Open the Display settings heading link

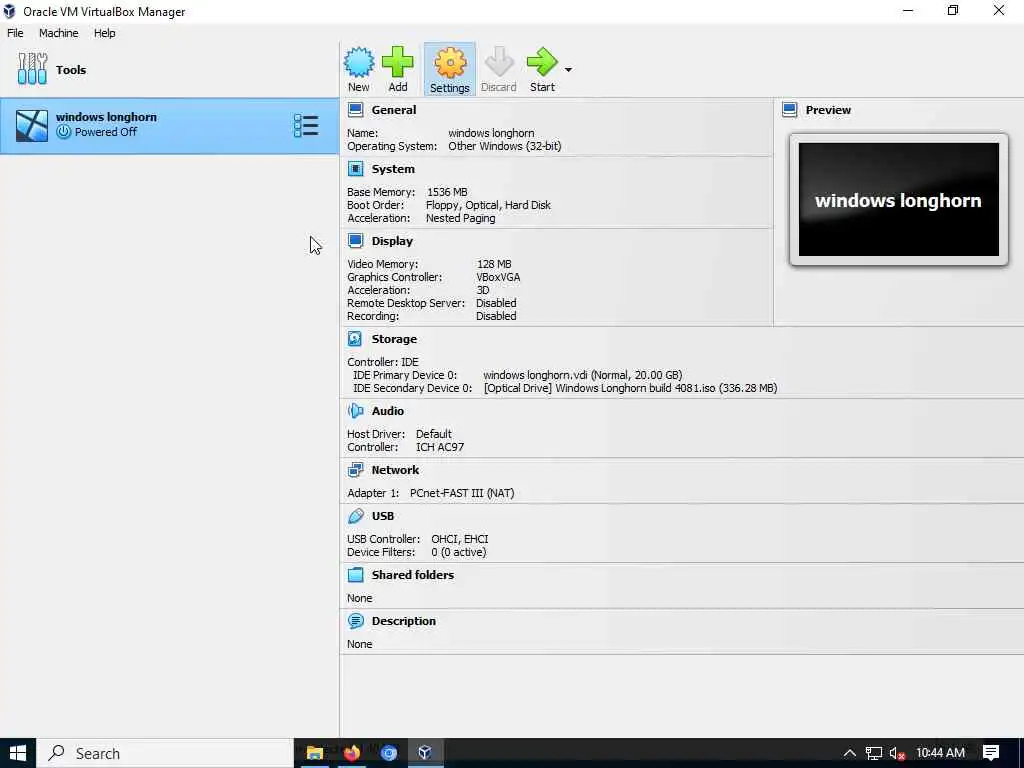coord(392,241)
